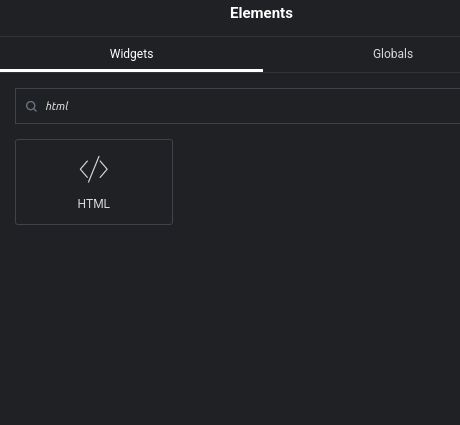Click empty panel area beside HTML widget
Screen dimensions: 460x425
tap(317, 182)
